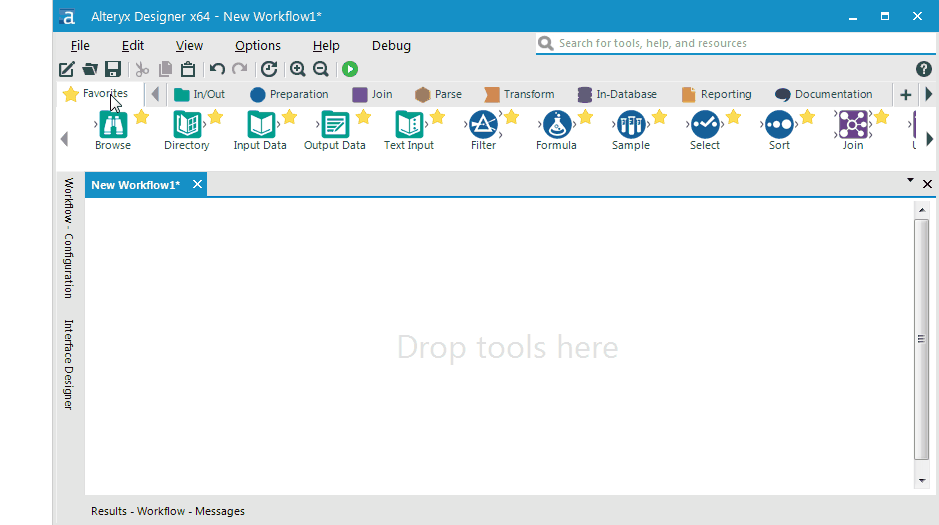Image resolution: width=939 pixels, height=525 pixels.
Task: Switch to the Parse tool category
Action: coord(438,94)
